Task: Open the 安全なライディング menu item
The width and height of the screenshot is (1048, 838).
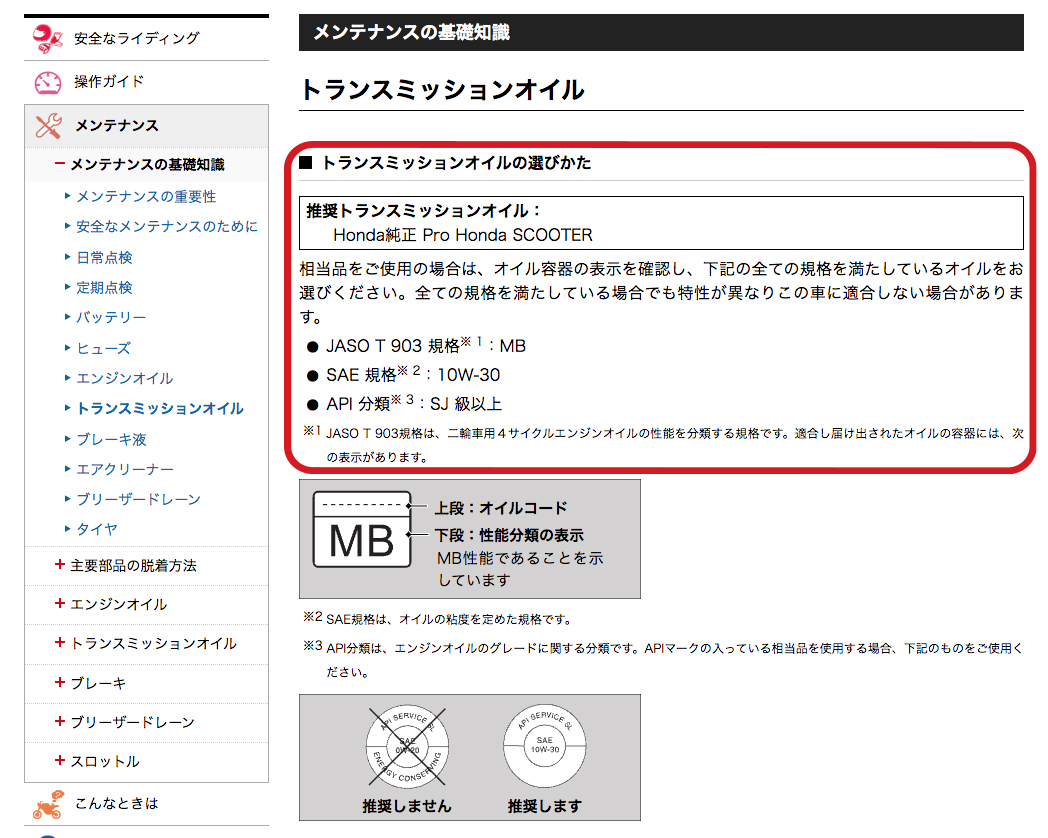Action: [x=136, y=38]
